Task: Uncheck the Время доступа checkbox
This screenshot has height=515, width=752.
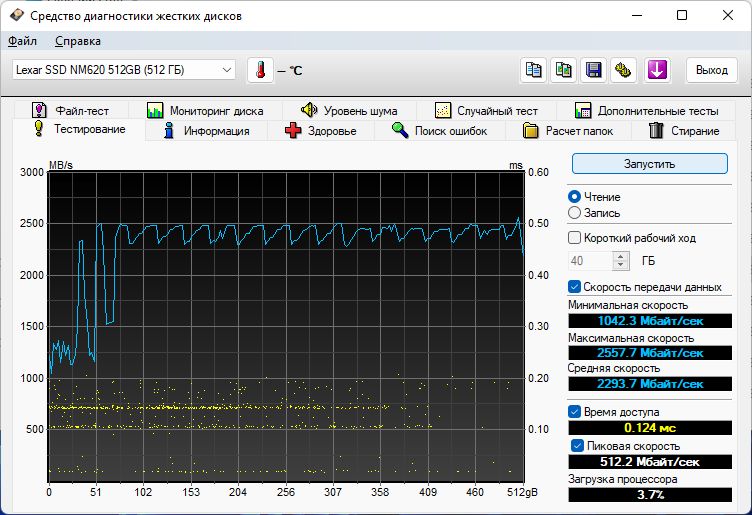Action: (575, 411)
